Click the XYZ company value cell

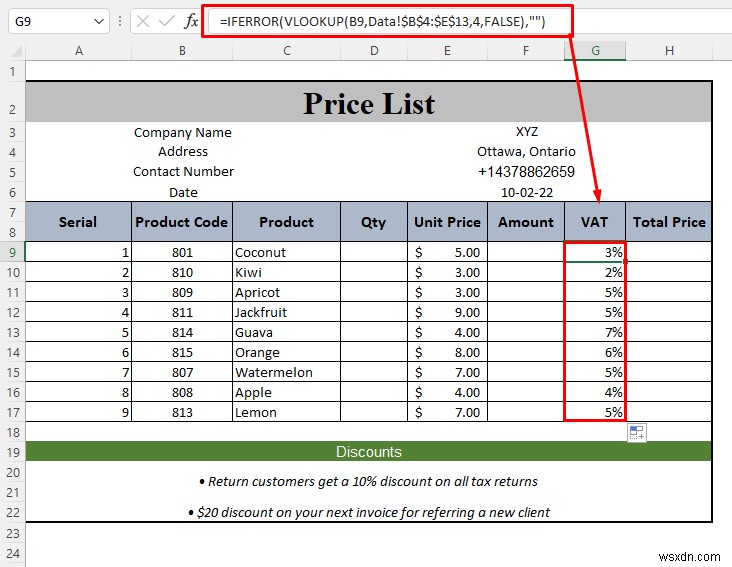click(x=526, y=132)
